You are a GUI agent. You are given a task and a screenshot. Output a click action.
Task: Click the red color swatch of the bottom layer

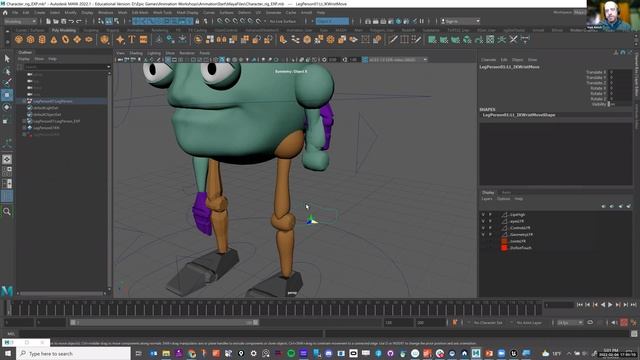(x=504, y=248)
